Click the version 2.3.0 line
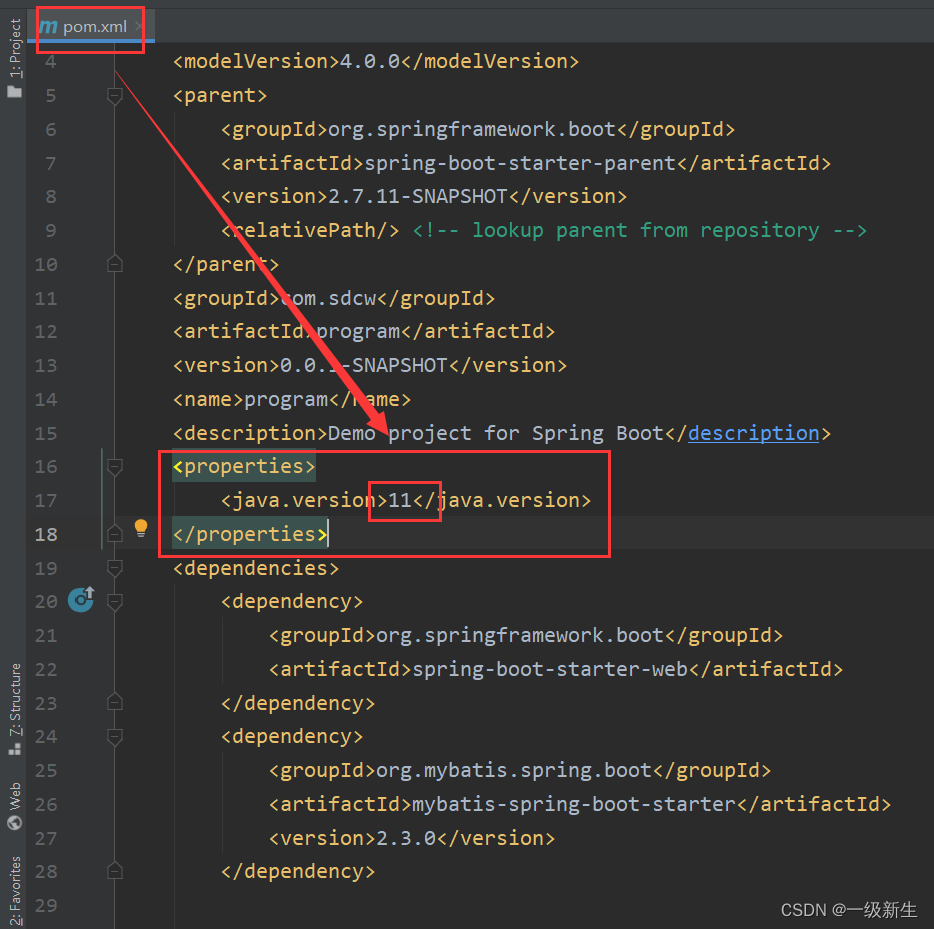The height and width of the screenshot is (929, 934). point(412,838)
